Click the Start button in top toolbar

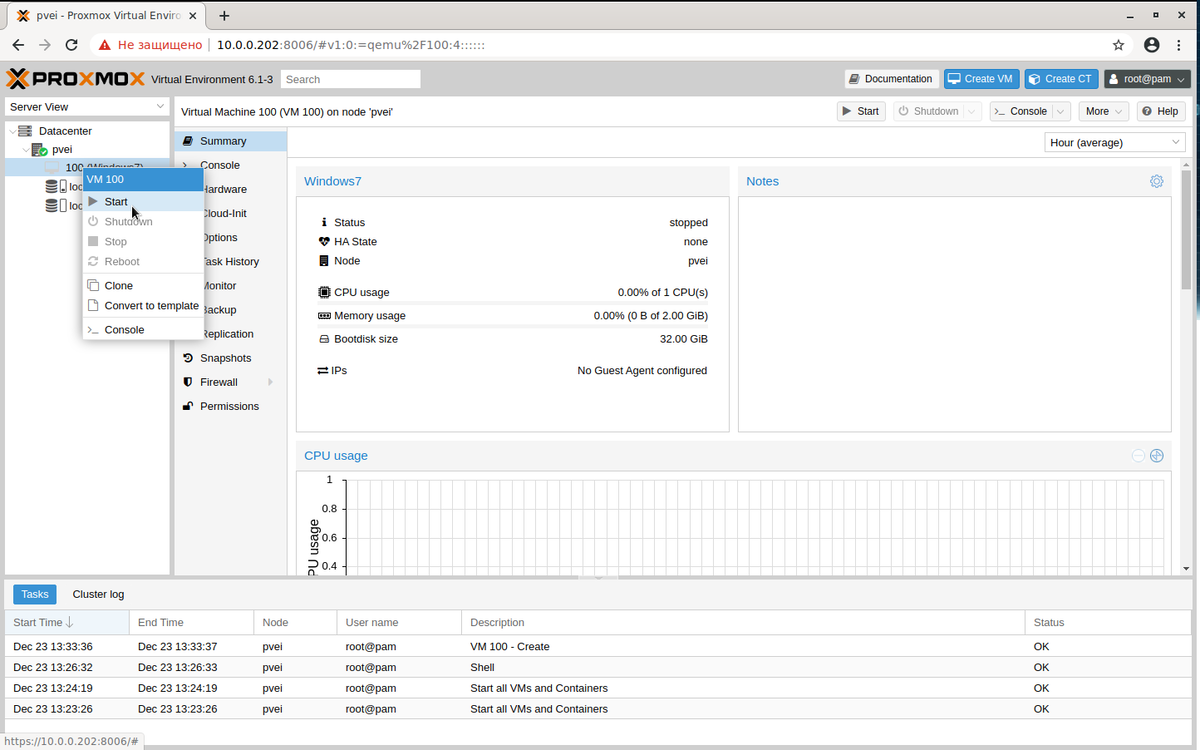[x=861, y=111]
